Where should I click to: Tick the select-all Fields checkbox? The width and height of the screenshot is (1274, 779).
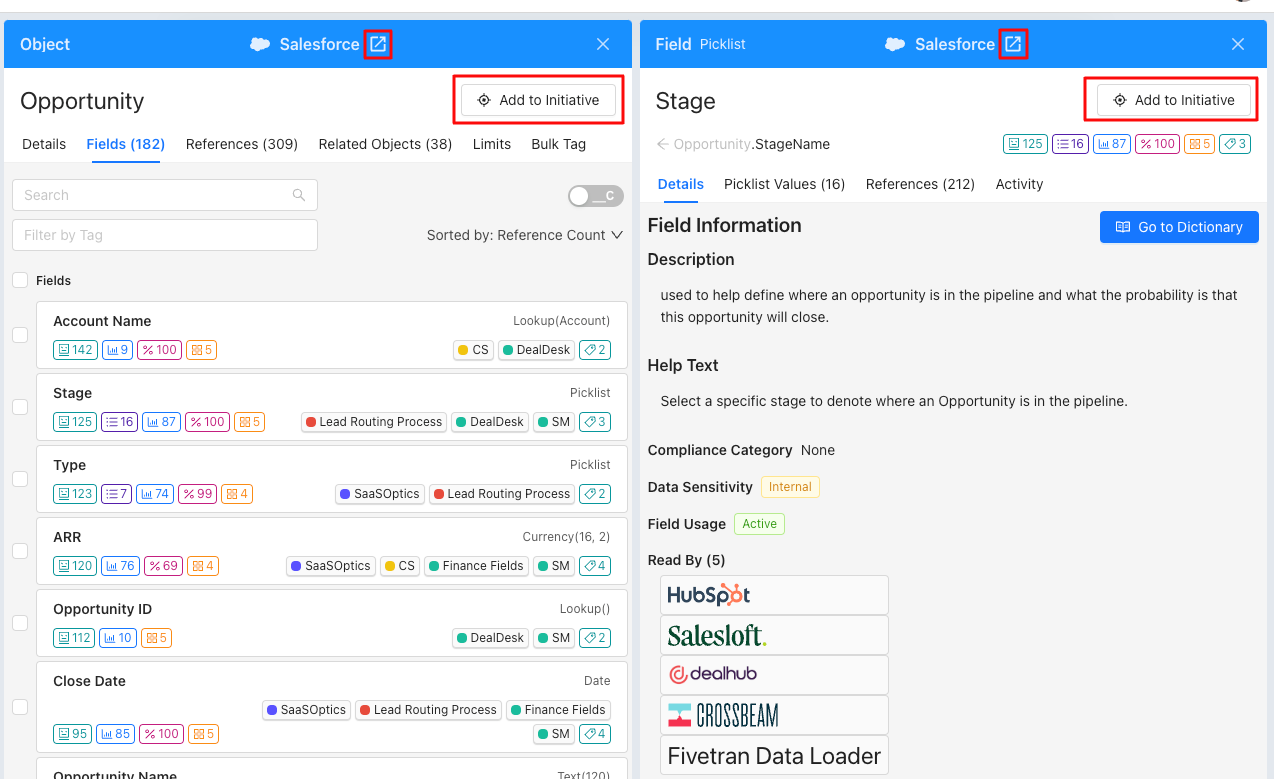20,281
